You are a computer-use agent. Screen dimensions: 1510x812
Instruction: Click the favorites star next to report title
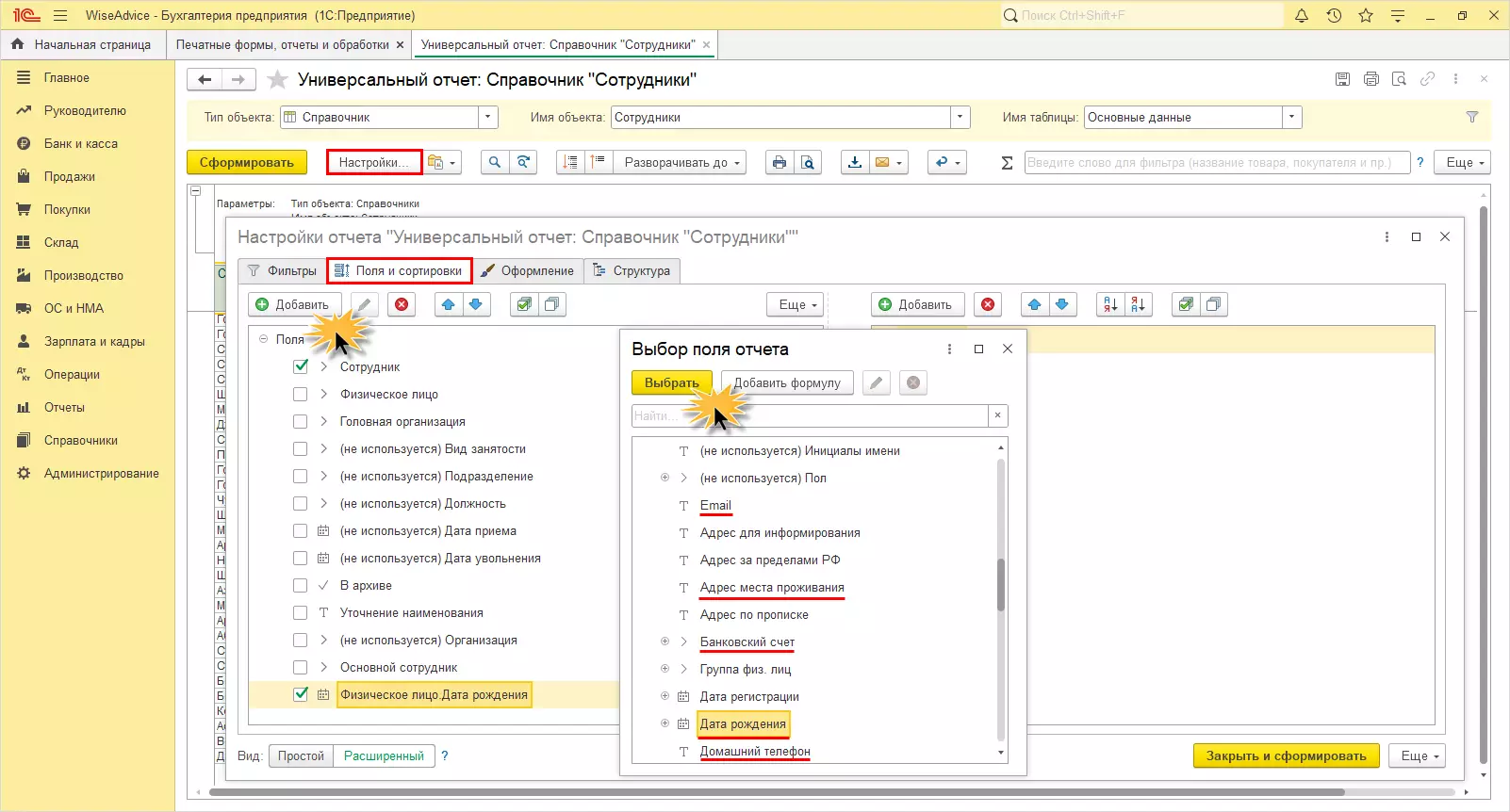pyautogui.click(x=277, y=80)
